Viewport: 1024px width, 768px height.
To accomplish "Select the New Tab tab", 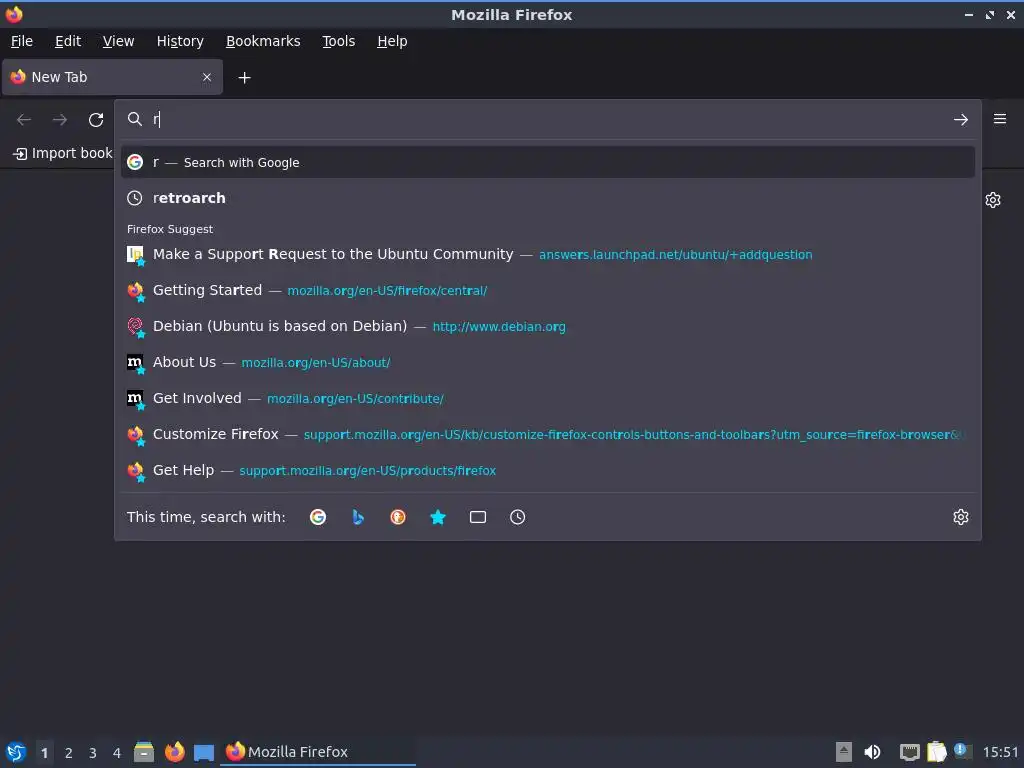I will tap(112, 77).
